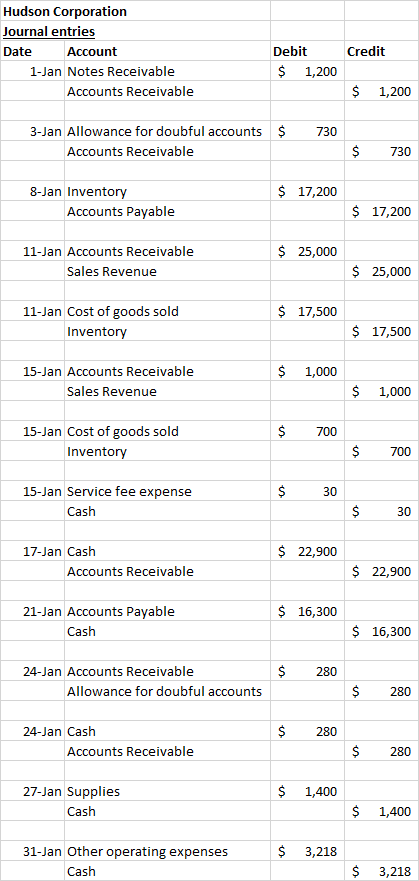This screenshot has width=419, height=881.
Task: Select the 1-Jan date cell
Action: tap(33, 71)
